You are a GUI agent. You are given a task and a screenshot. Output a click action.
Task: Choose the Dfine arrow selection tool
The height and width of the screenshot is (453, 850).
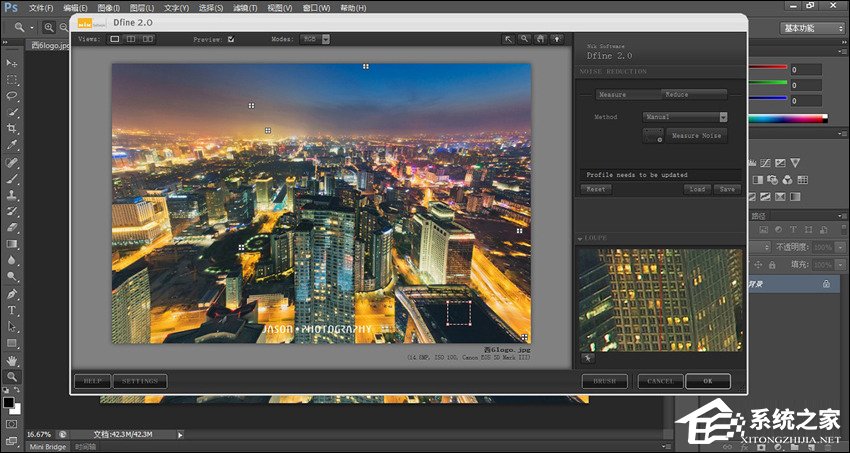point(508,39)
